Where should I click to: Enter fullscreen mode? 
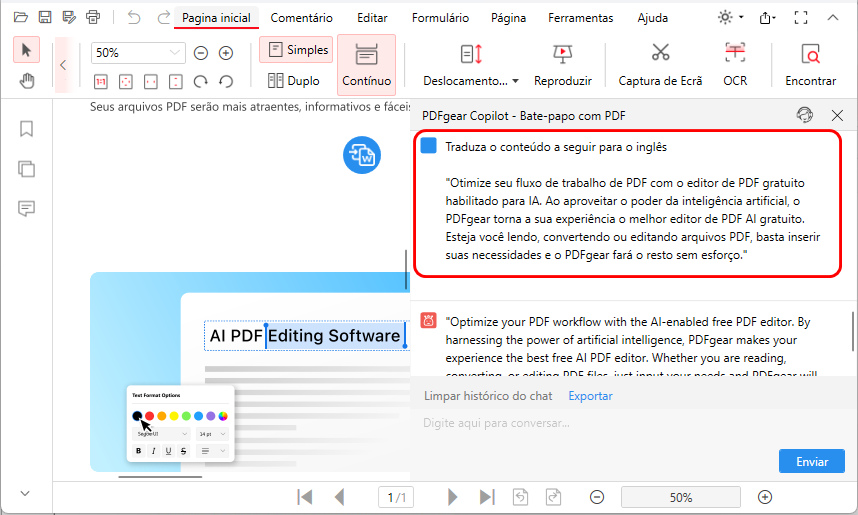(x=801, y=18)
